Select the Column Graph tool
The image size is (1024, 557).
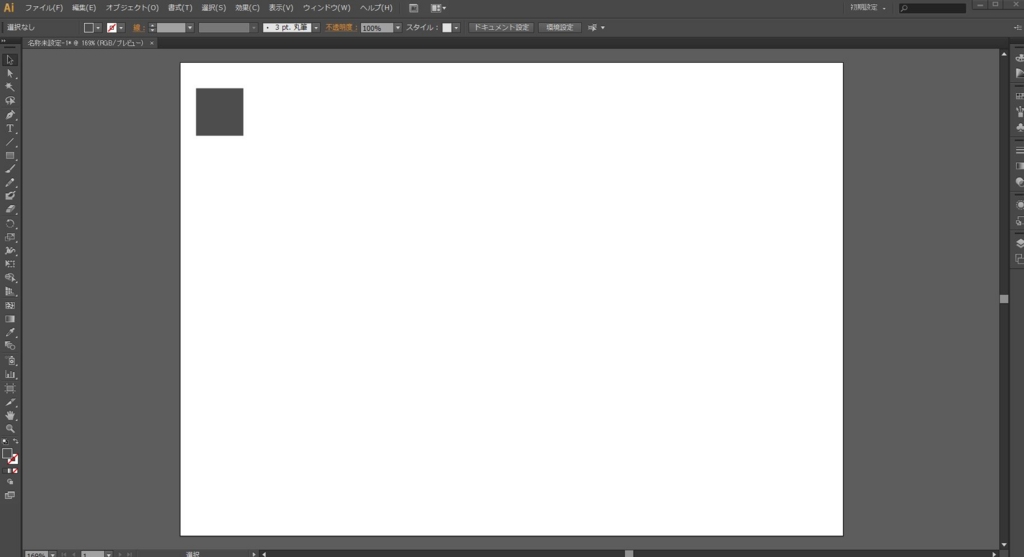click(x=10, y=375)
